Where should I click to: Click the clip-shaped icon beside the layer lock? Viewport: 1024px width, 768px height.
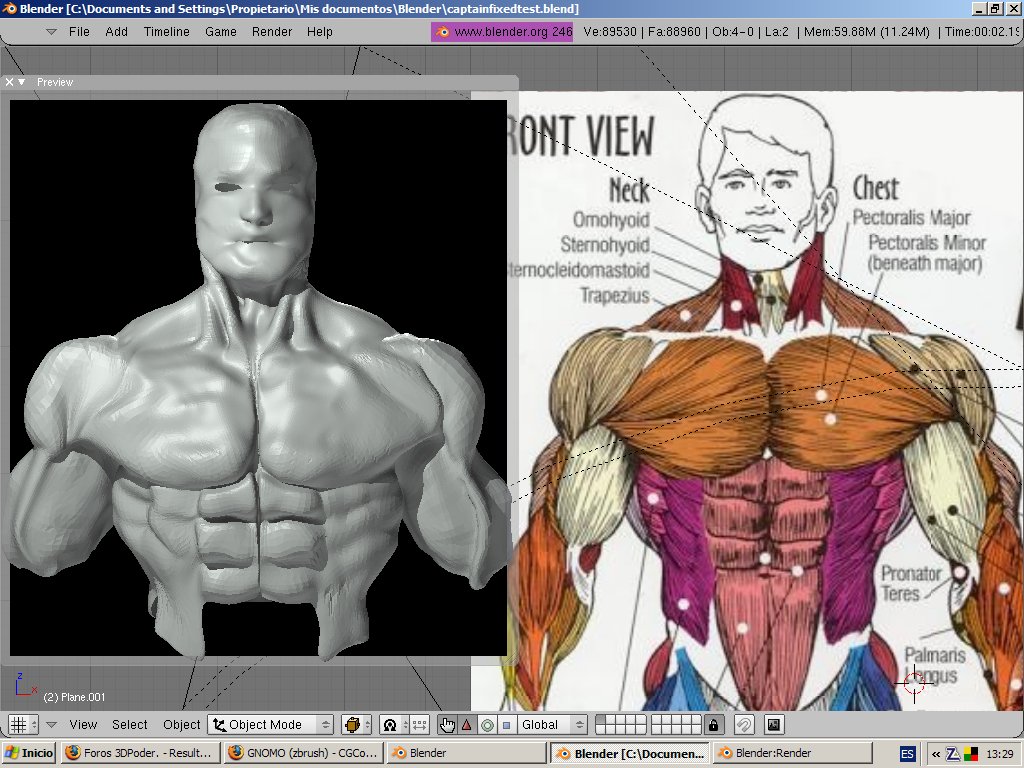744,725
